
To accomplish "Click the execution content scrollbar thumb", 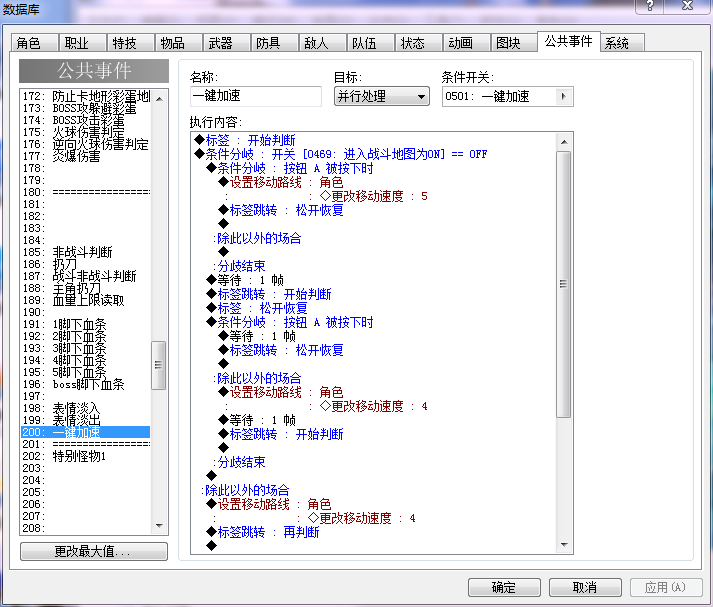I will click(564, 284).
